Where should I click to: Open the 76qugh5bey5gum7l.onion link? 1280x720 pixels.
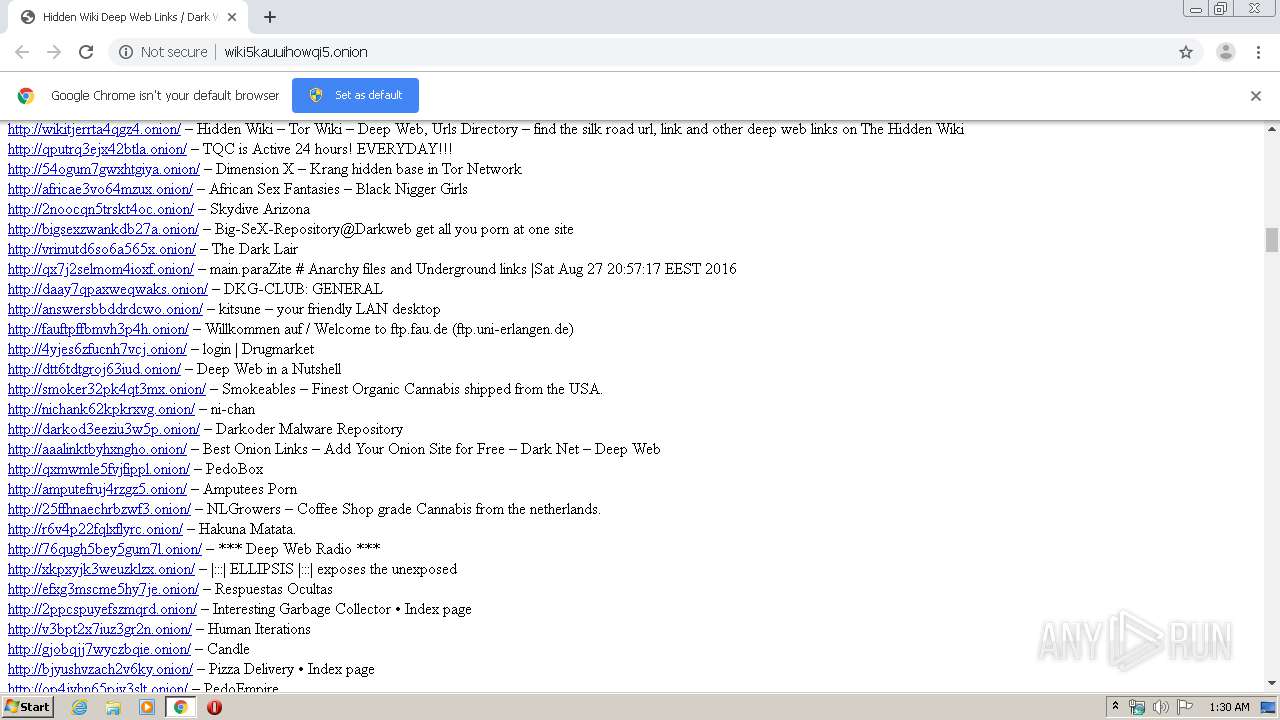click(105, 549)
